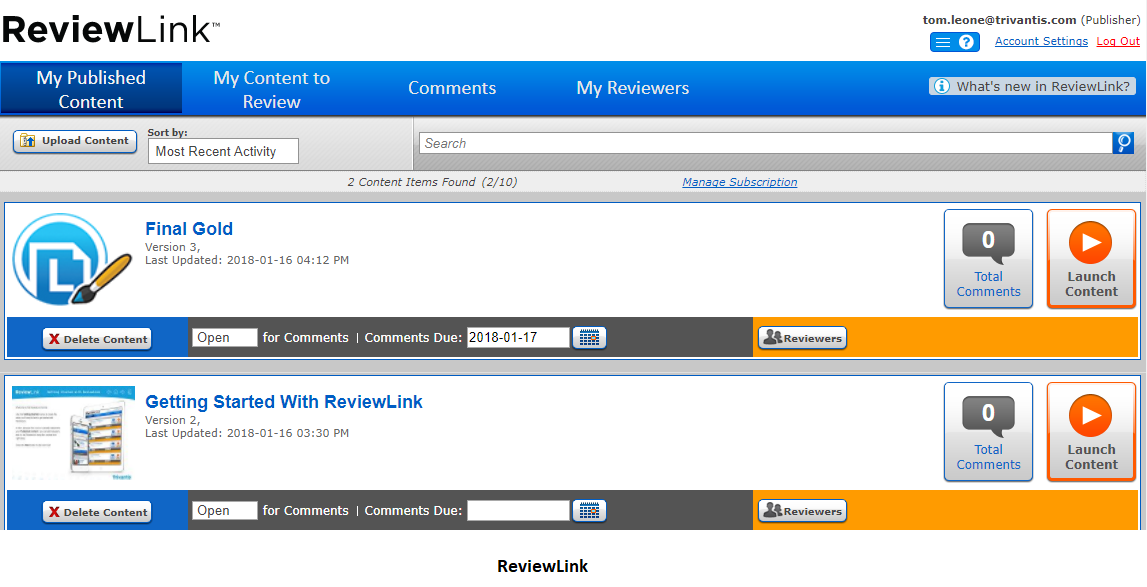Viewport: 1147px width, 587px height.
Task: Click What's new in ReviewLink button
Action: tap(1032, 86)
